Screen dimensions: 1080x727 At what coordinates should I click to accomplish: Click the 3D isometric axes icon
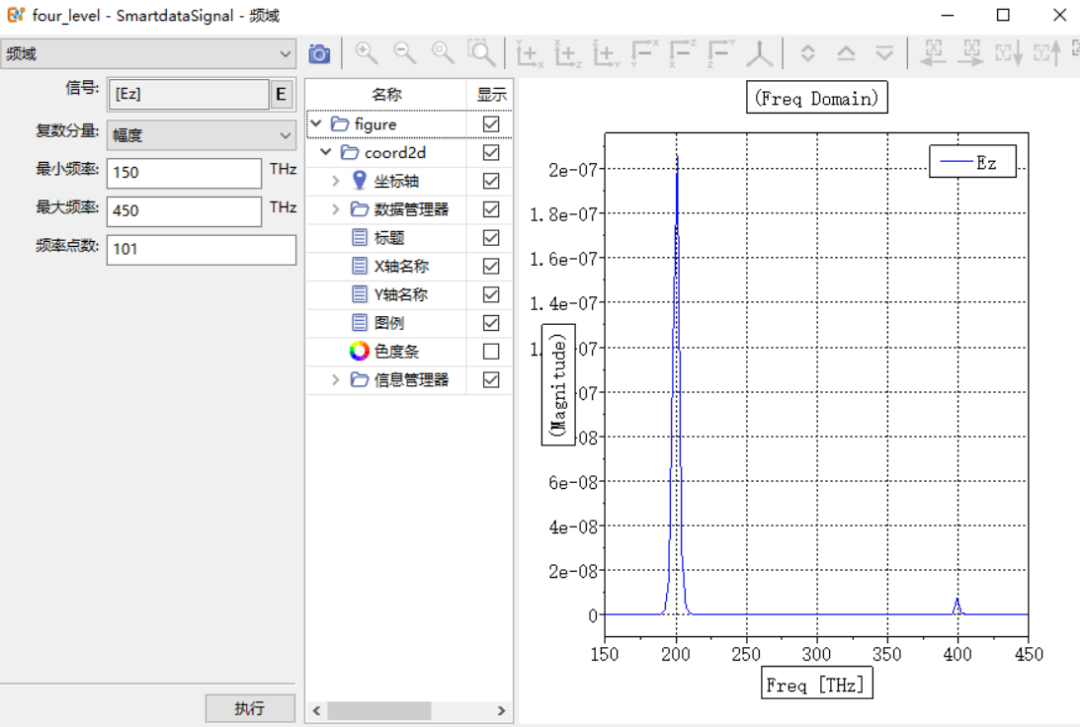(760, 54)
